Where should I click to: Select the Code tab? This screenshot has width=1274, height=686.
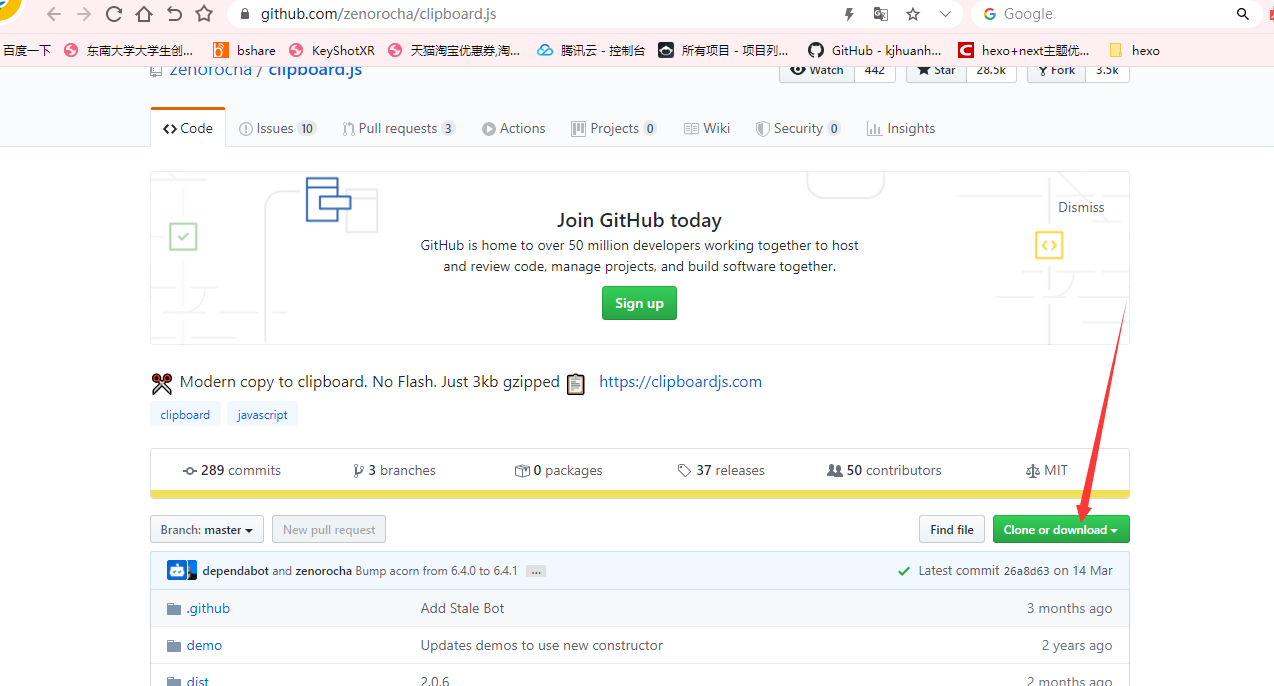(188, 128)
